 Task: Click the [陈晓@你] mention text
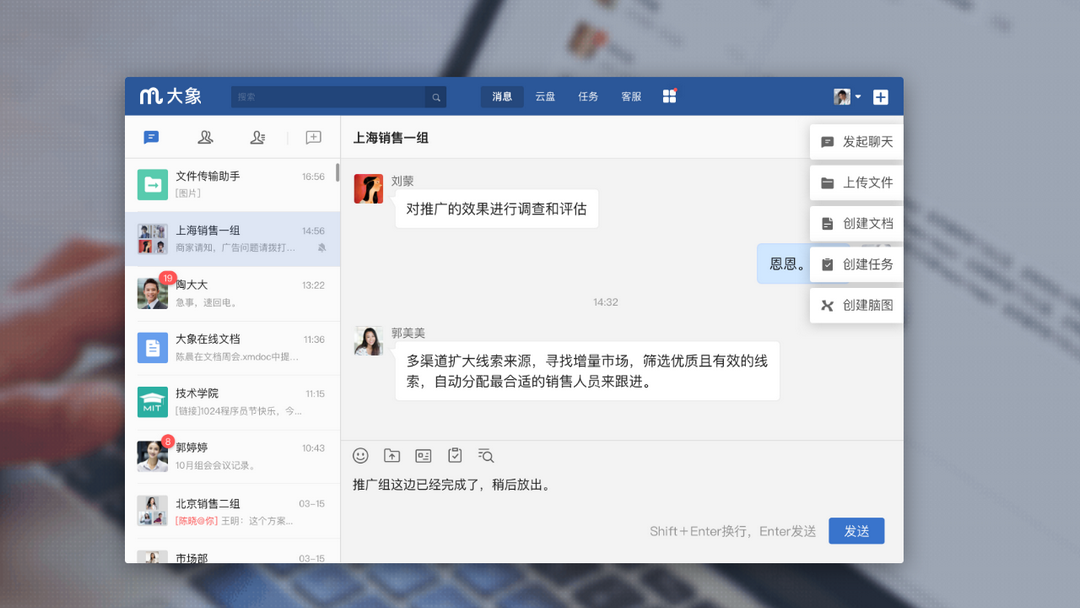click(x=196, y=521)
